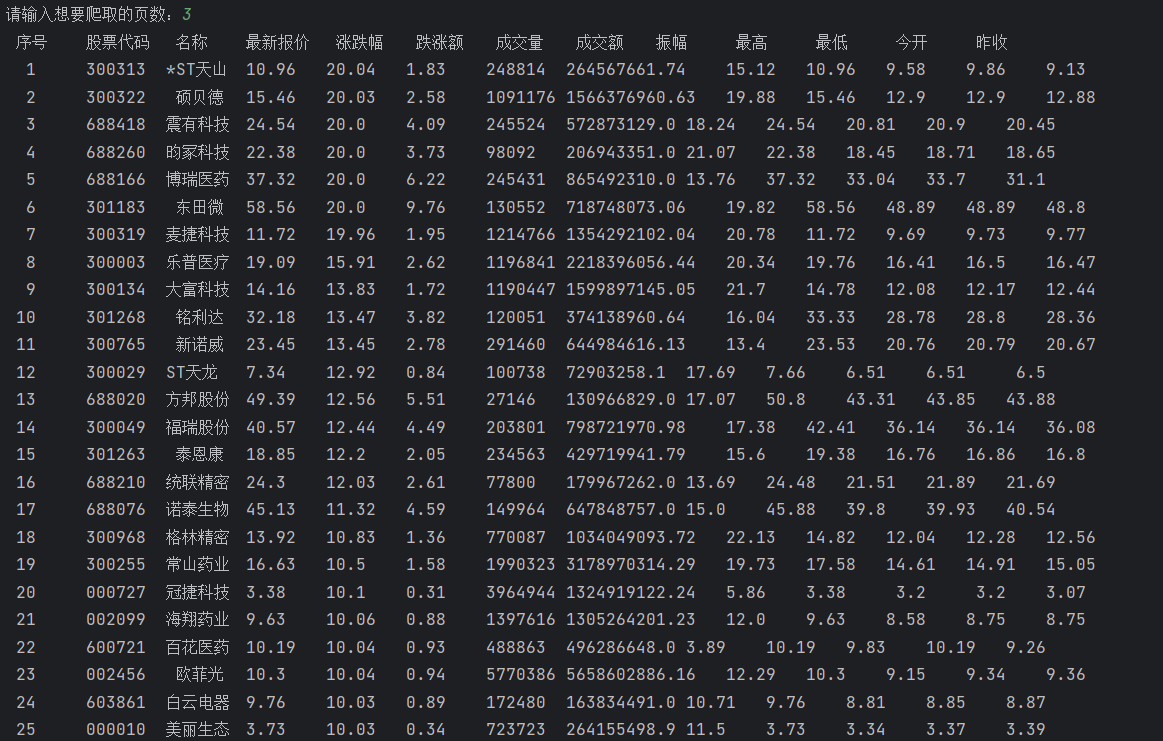Select trade amount 1034049093.72
The image size is (1163, 741).
631,538
